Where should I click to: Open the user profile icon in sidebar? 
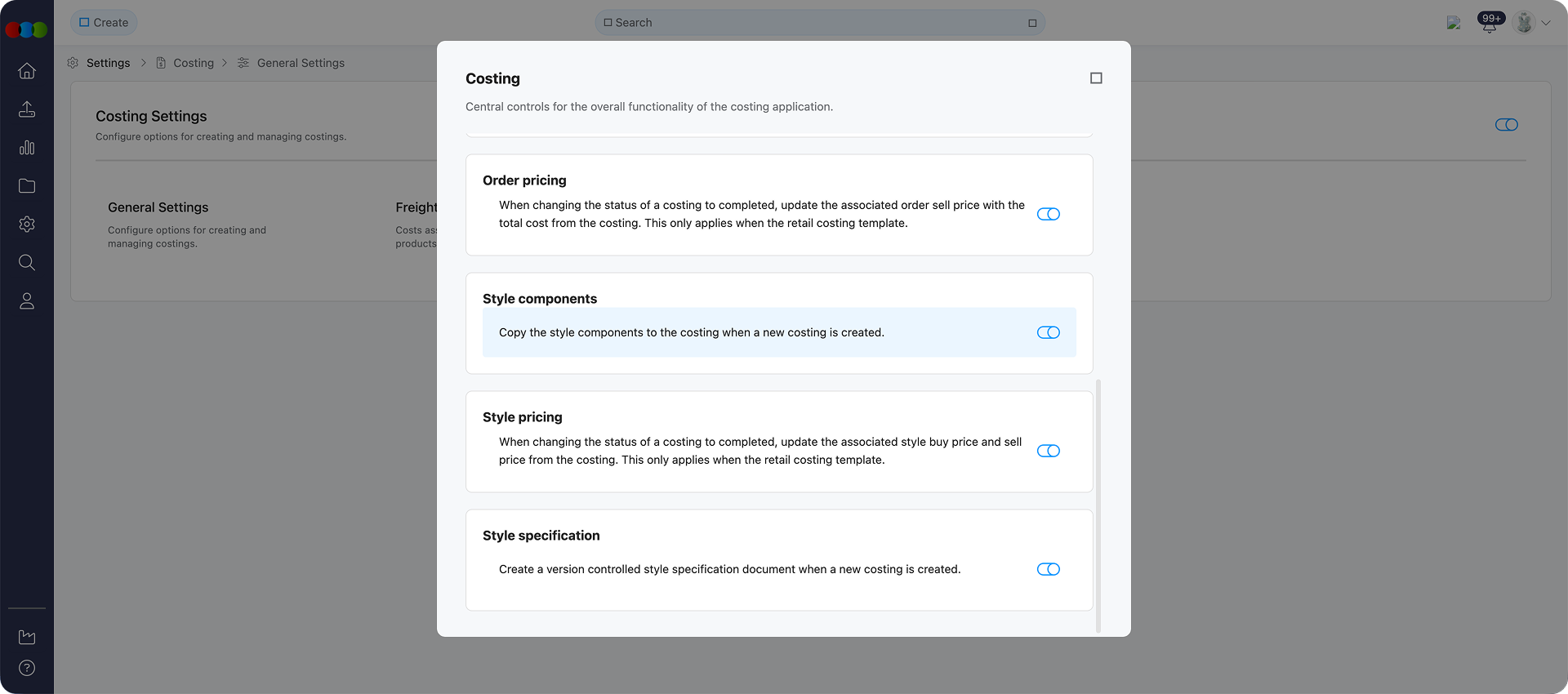click(x=27, y=301)
